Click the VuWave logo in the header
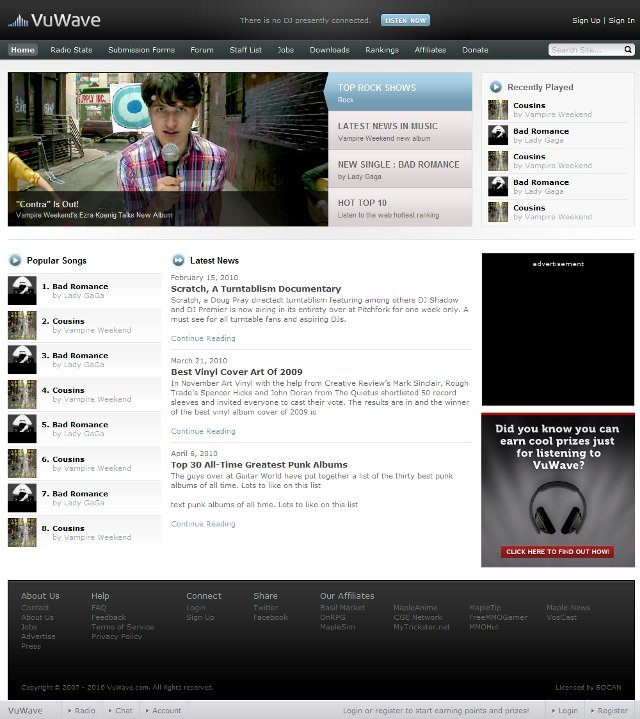 pos(54,20)
